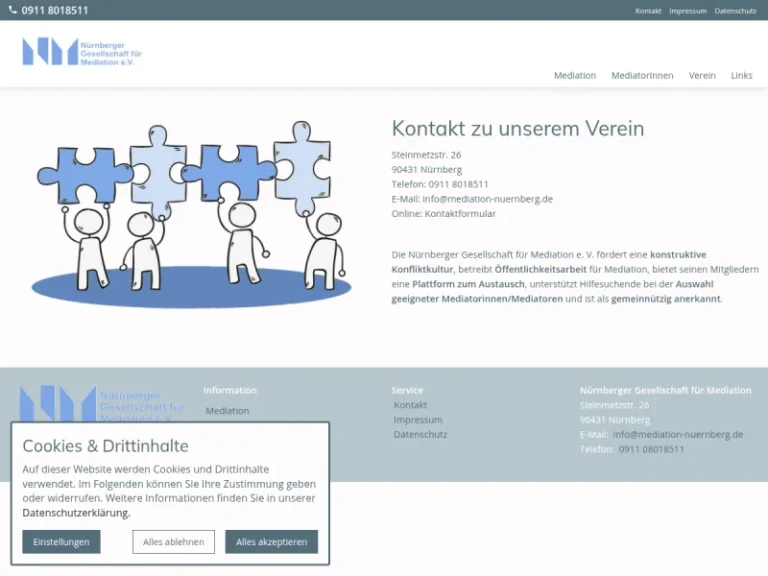
Task: Click the footer logo image
Action: coord(101,404)
